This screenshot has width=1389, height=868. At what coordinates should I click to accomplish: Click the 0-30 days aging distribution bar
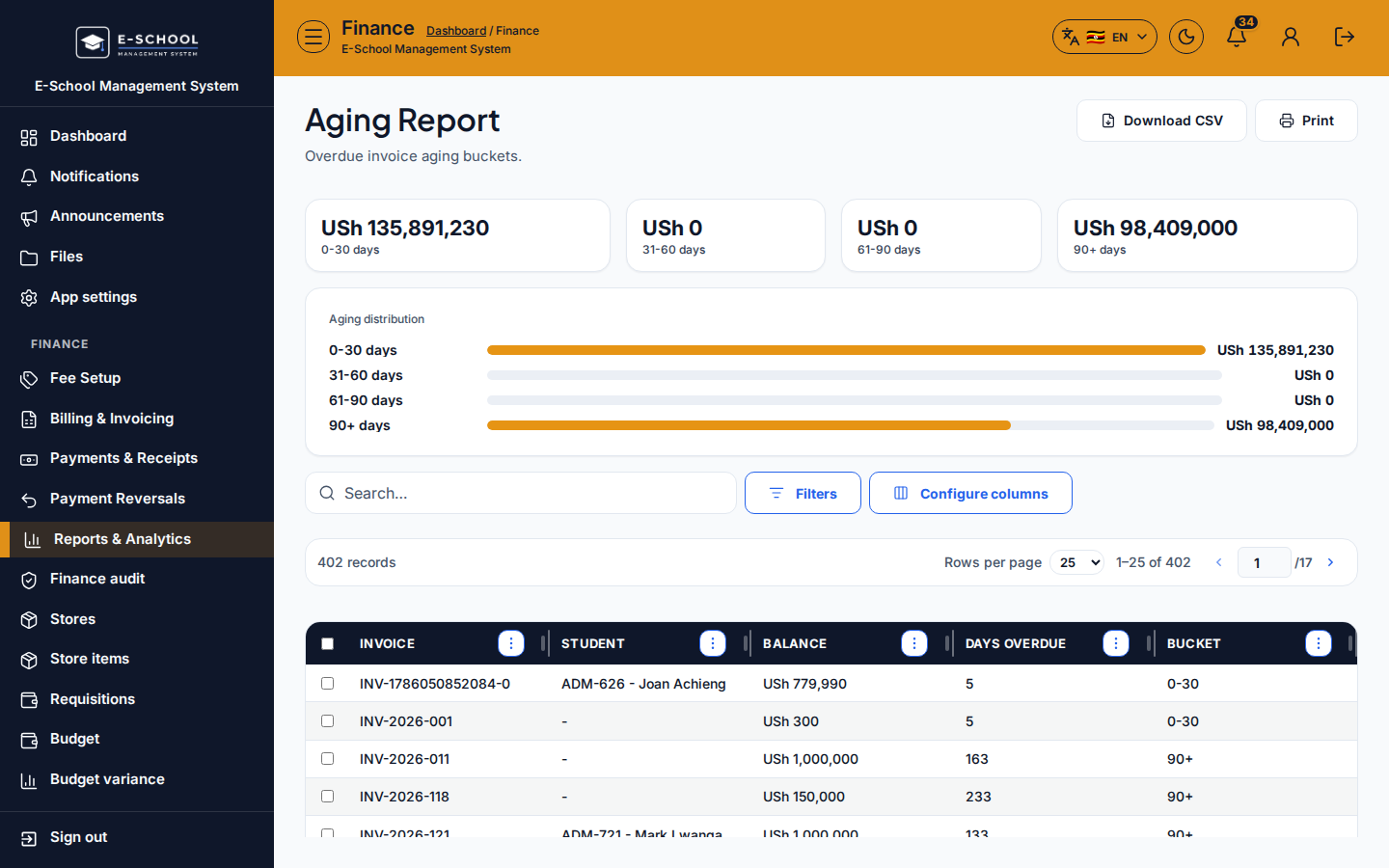tap(846, 350)
